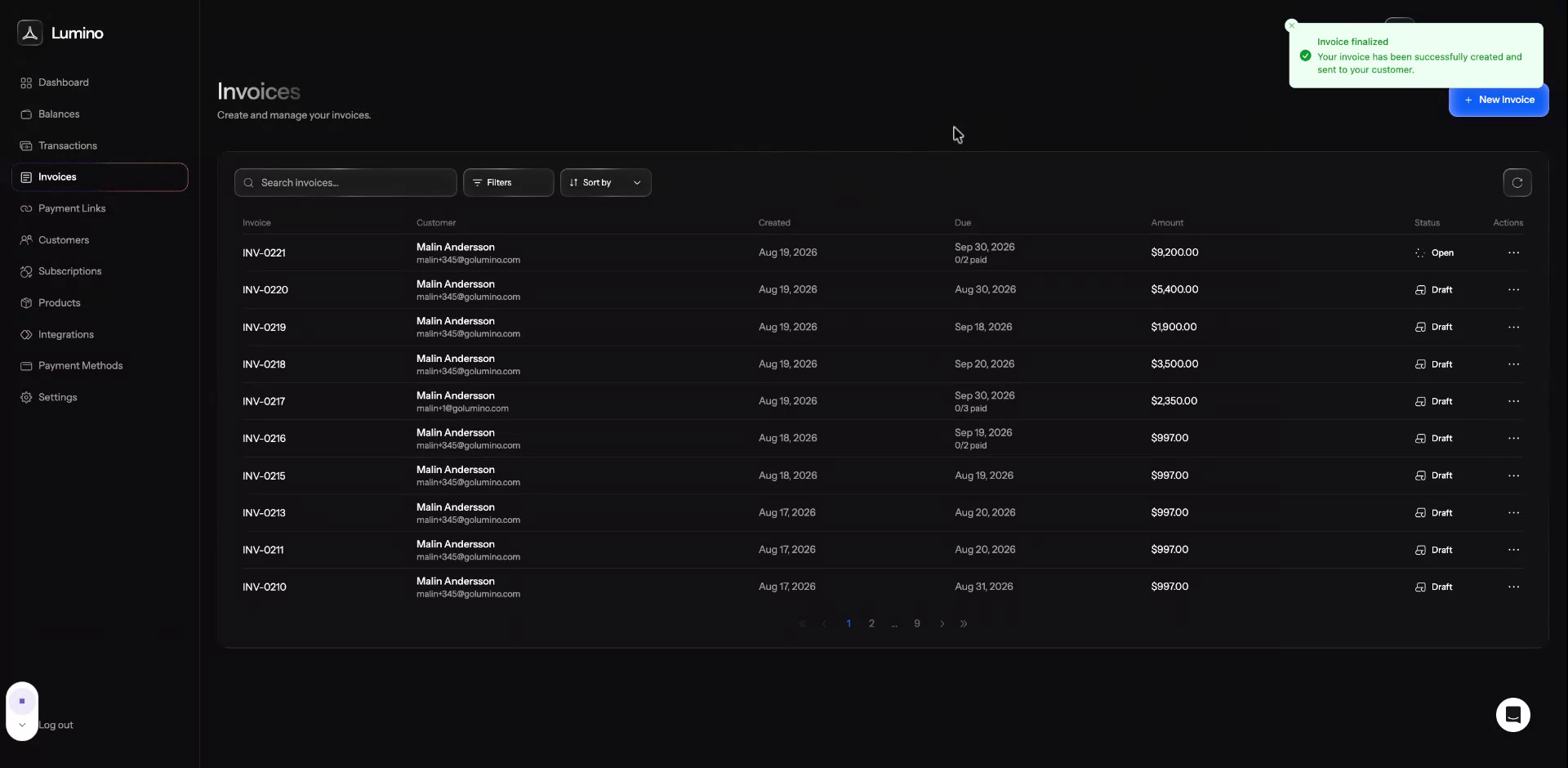Open actions menu for INV-0216

tap(1513, 439)
